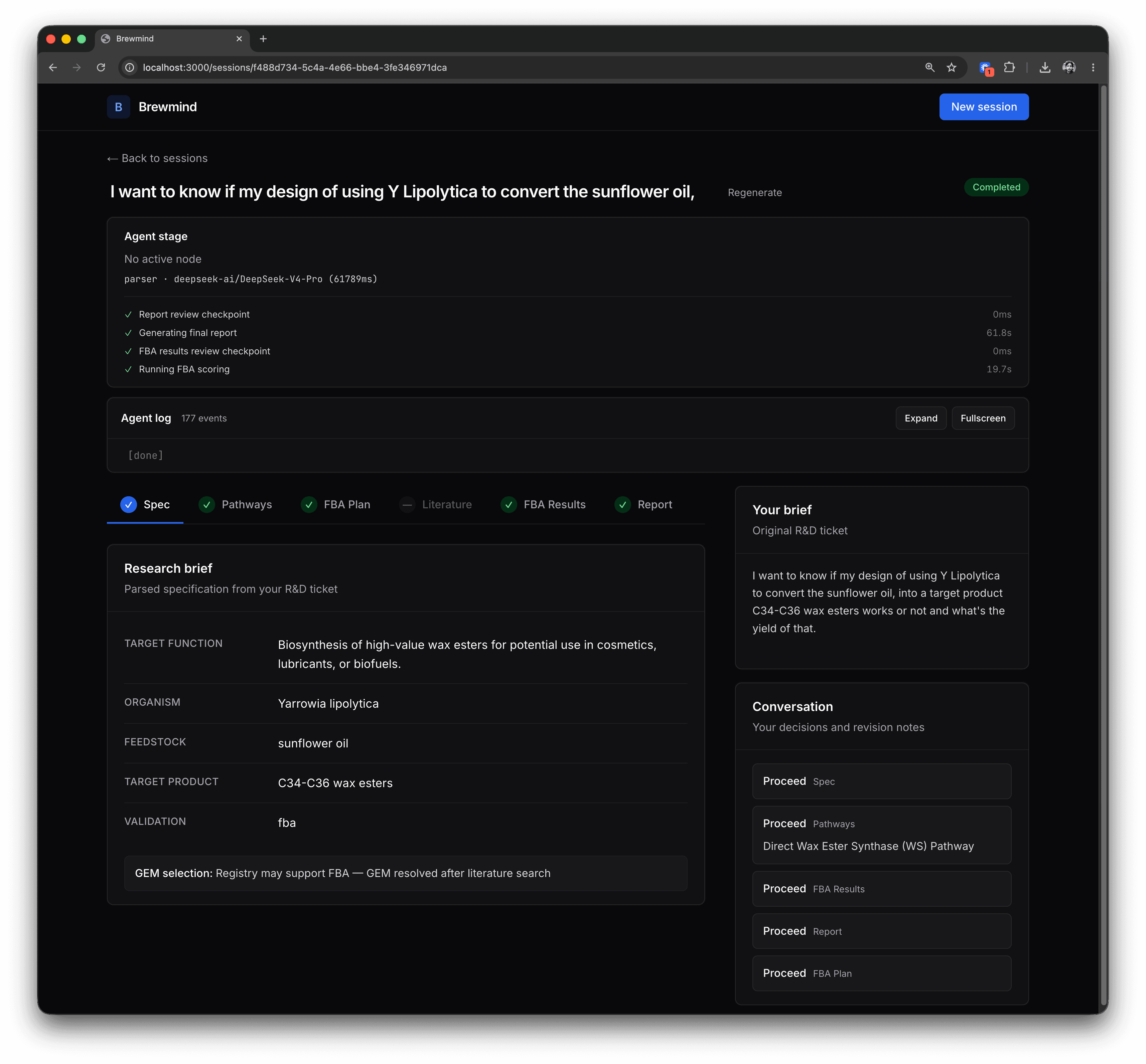Click the browser address bar URL
Screen dimensions: 1146x1064
[294, 67]
